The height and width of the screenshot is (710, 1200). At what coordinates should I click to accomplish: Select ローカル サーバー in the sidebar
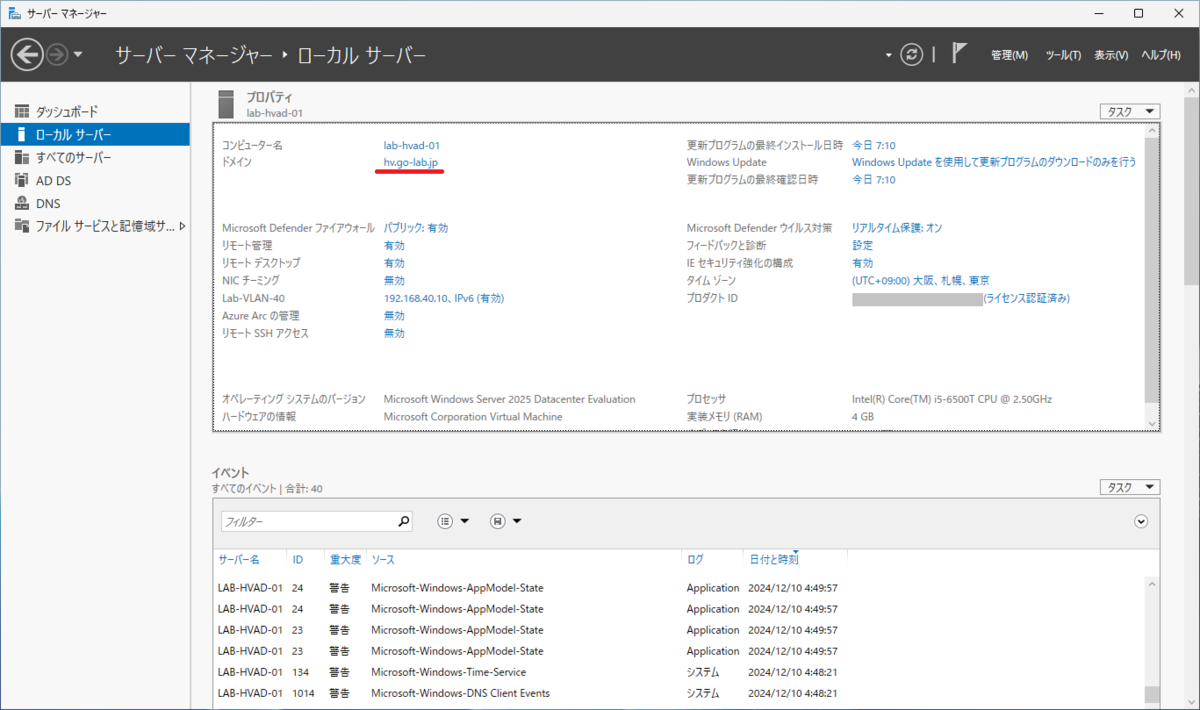95,134
